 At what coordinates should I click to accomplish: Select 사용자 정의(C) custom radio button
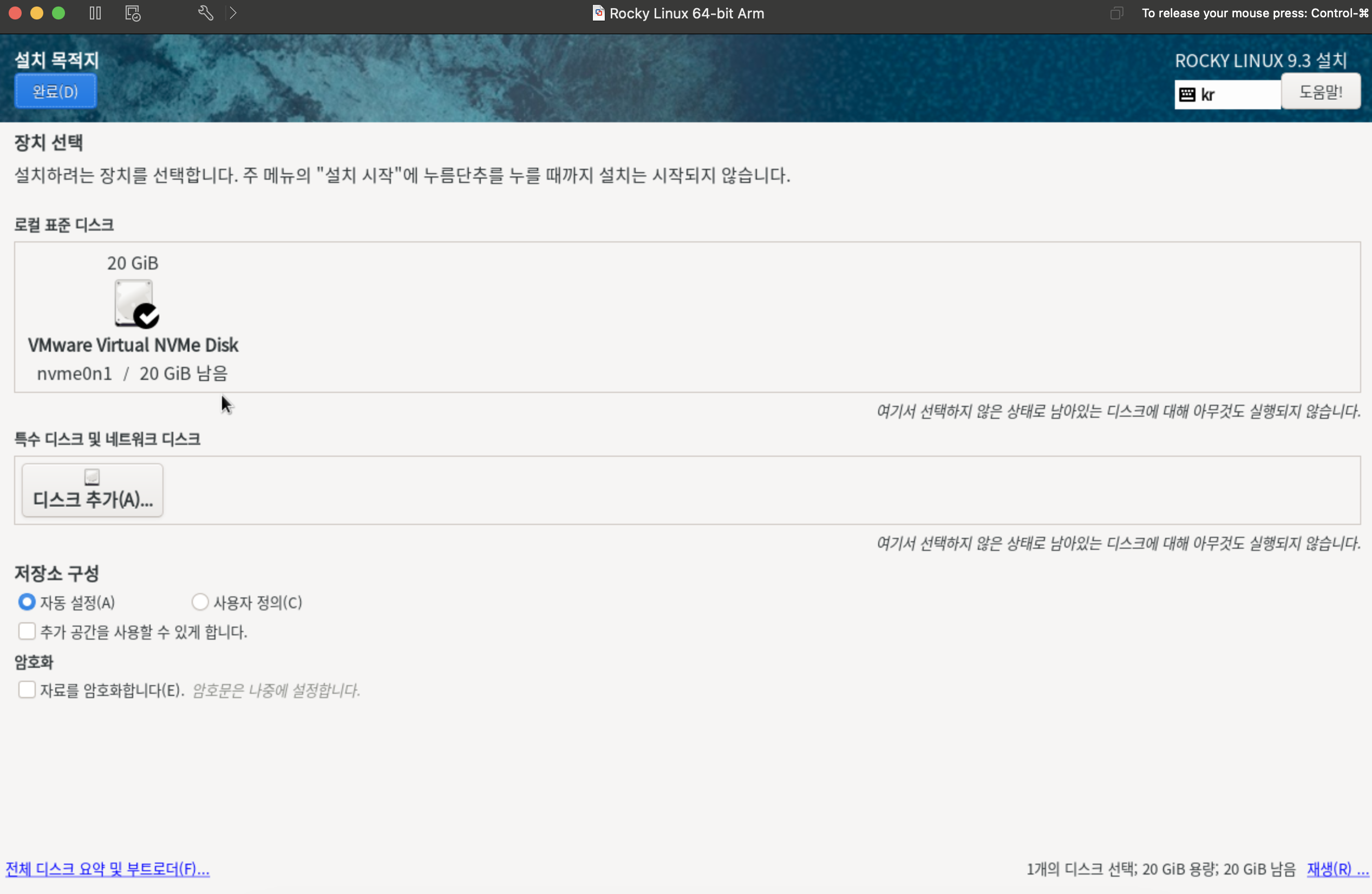[199, 602]
